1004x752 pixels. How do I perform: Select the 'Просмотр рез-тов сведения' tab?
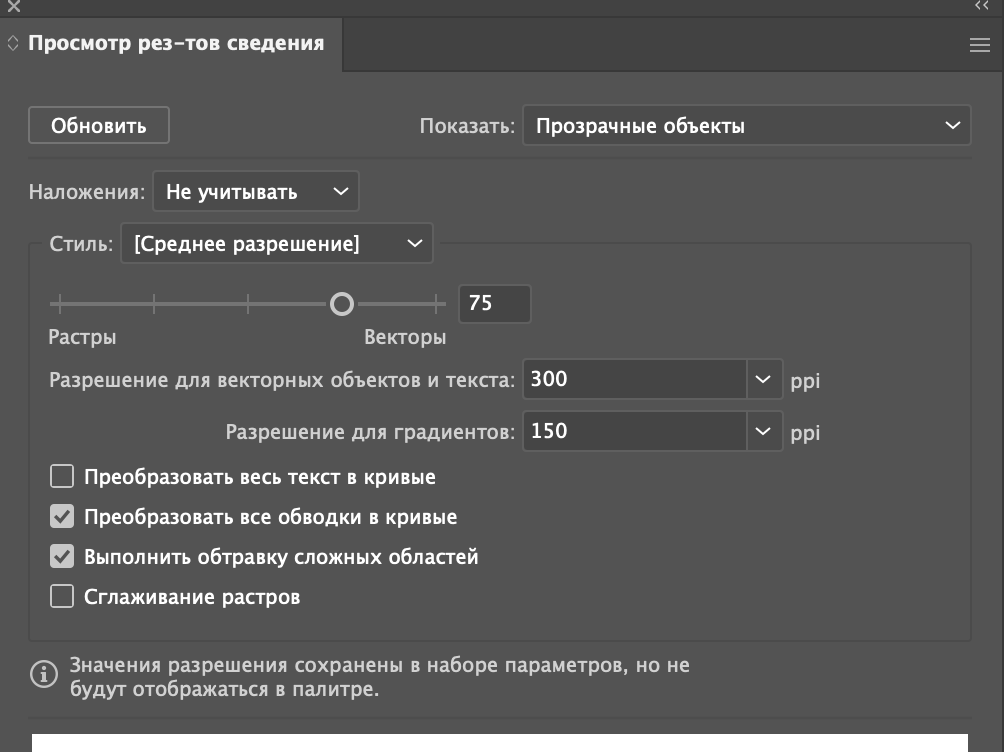(176, 44)
